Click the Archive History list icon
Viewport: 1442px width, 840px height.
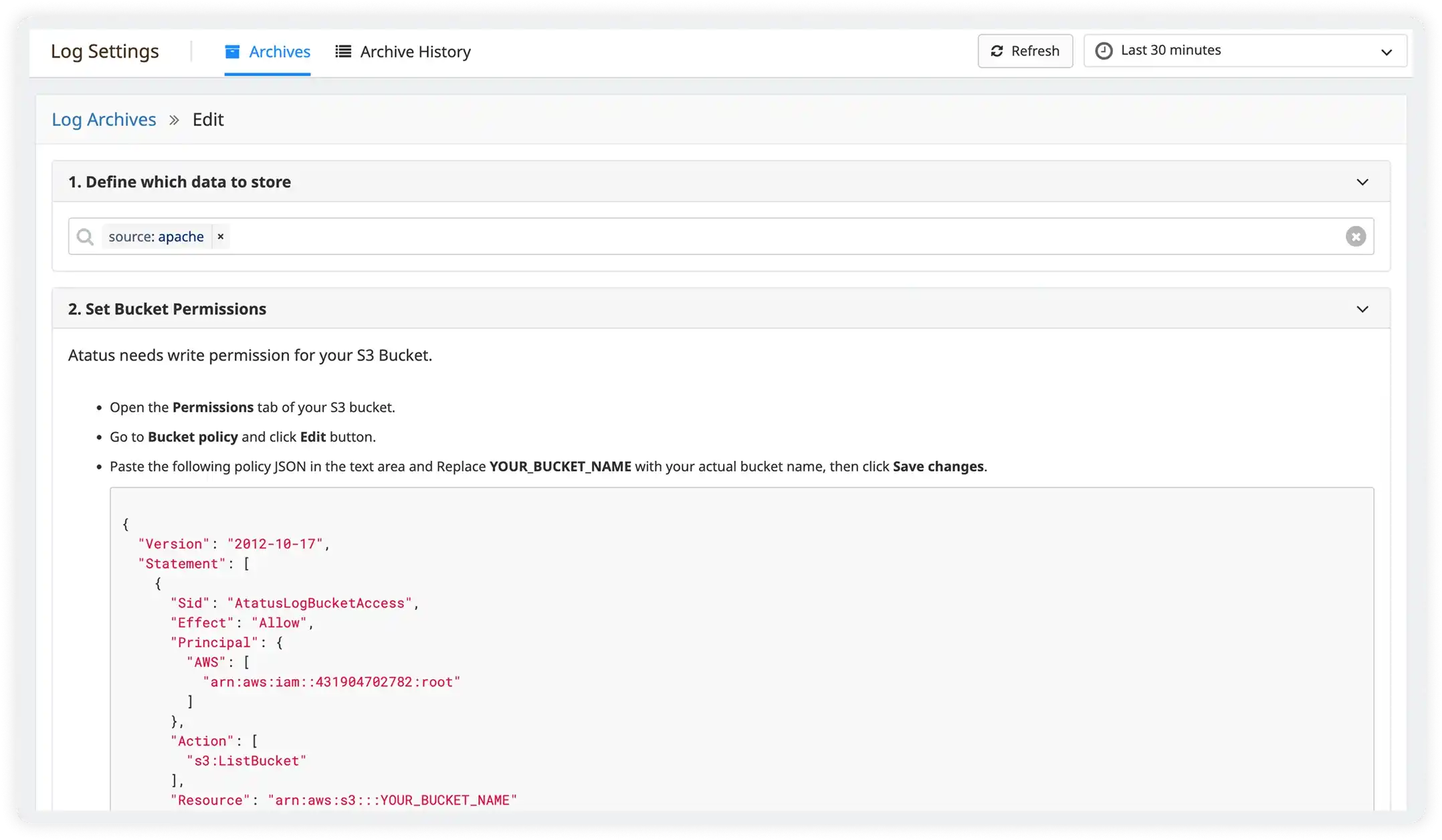coord(342,51)
